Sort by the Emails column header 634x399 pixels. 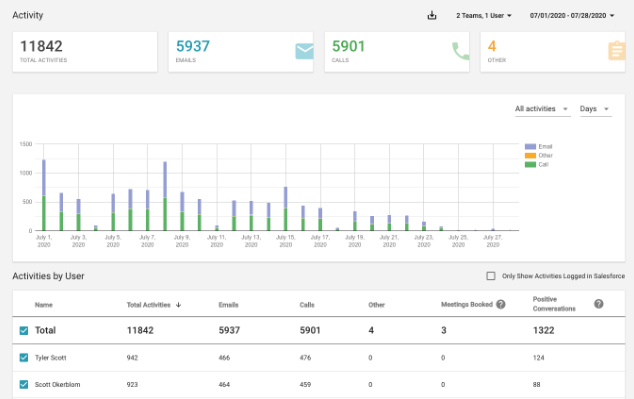228,305
